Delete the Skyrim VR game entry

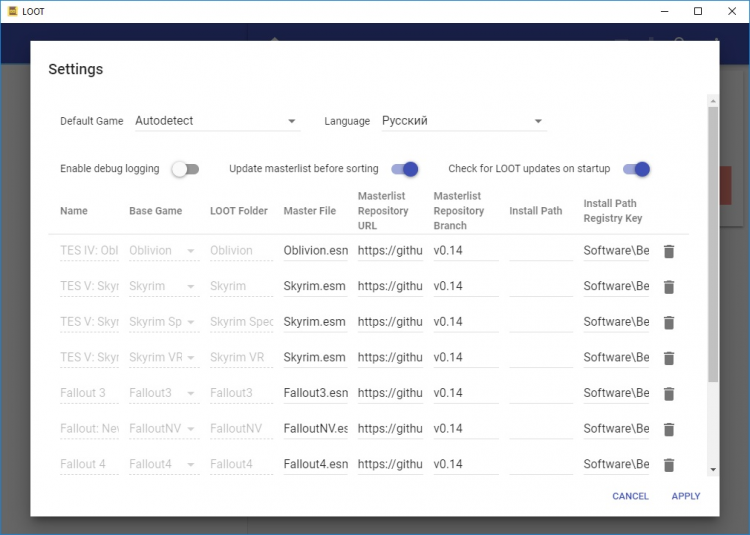[669, 358]
